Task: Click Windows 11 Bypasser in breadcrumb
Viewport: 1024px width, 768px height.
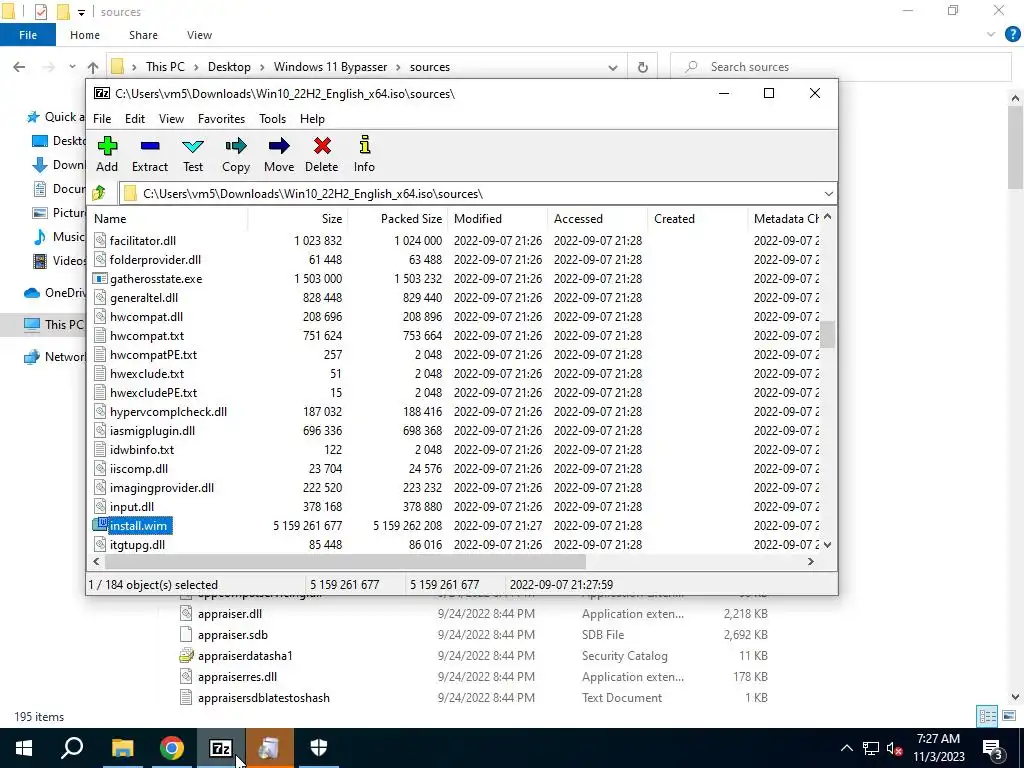Action: (330, 67)
